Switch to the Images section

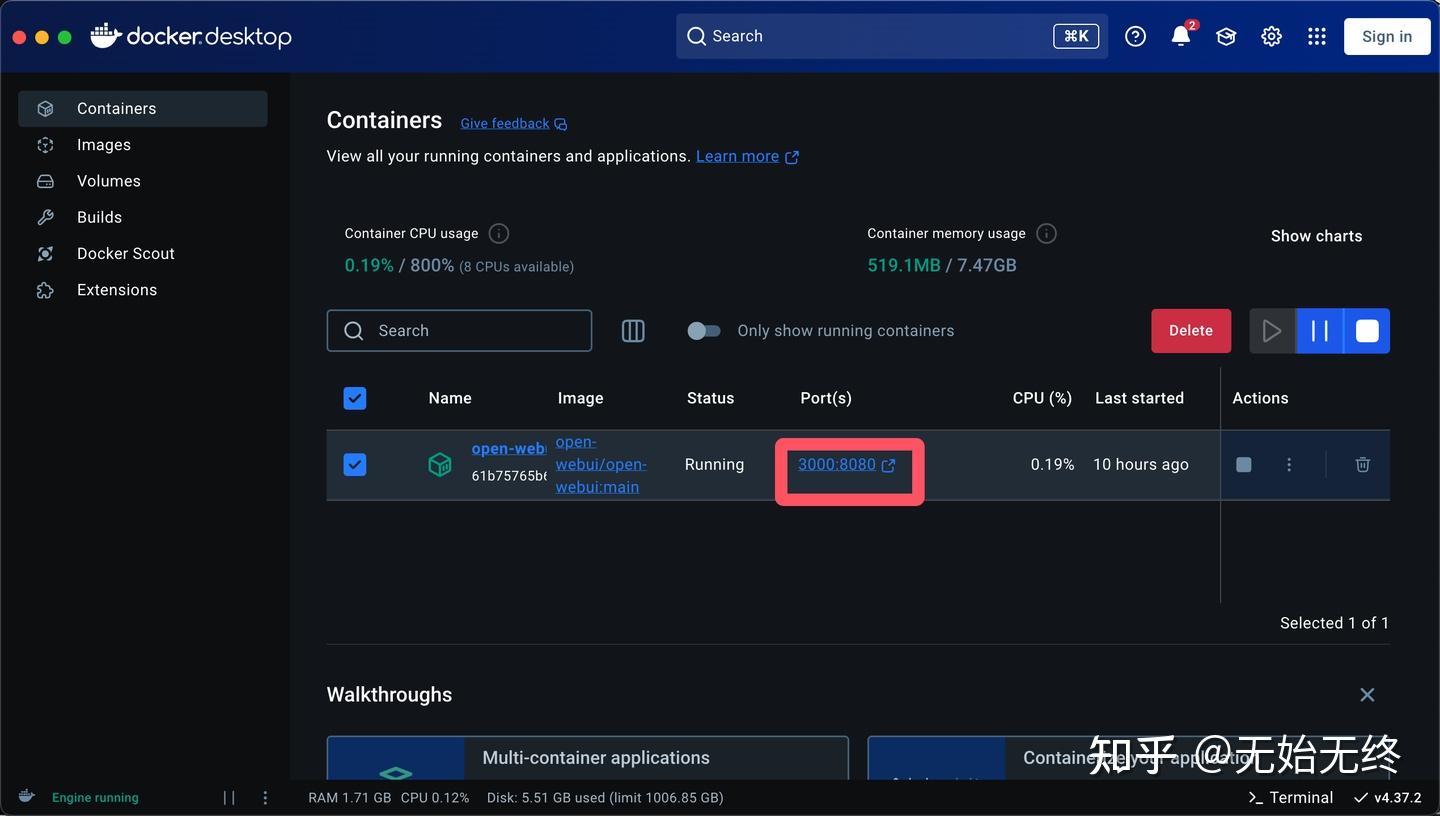pos(104,144)
